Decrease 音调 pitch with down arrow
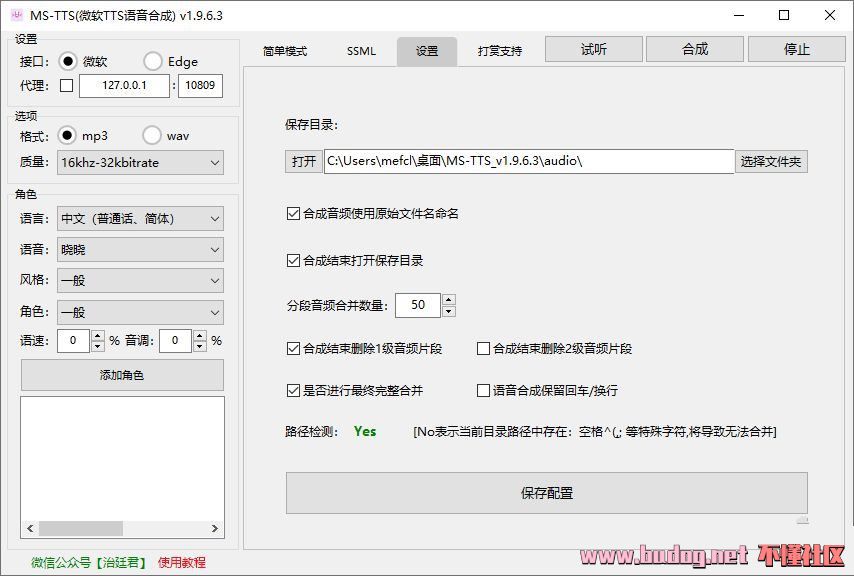Viewport: 854px width, 576px height. [x=199, y=346]
